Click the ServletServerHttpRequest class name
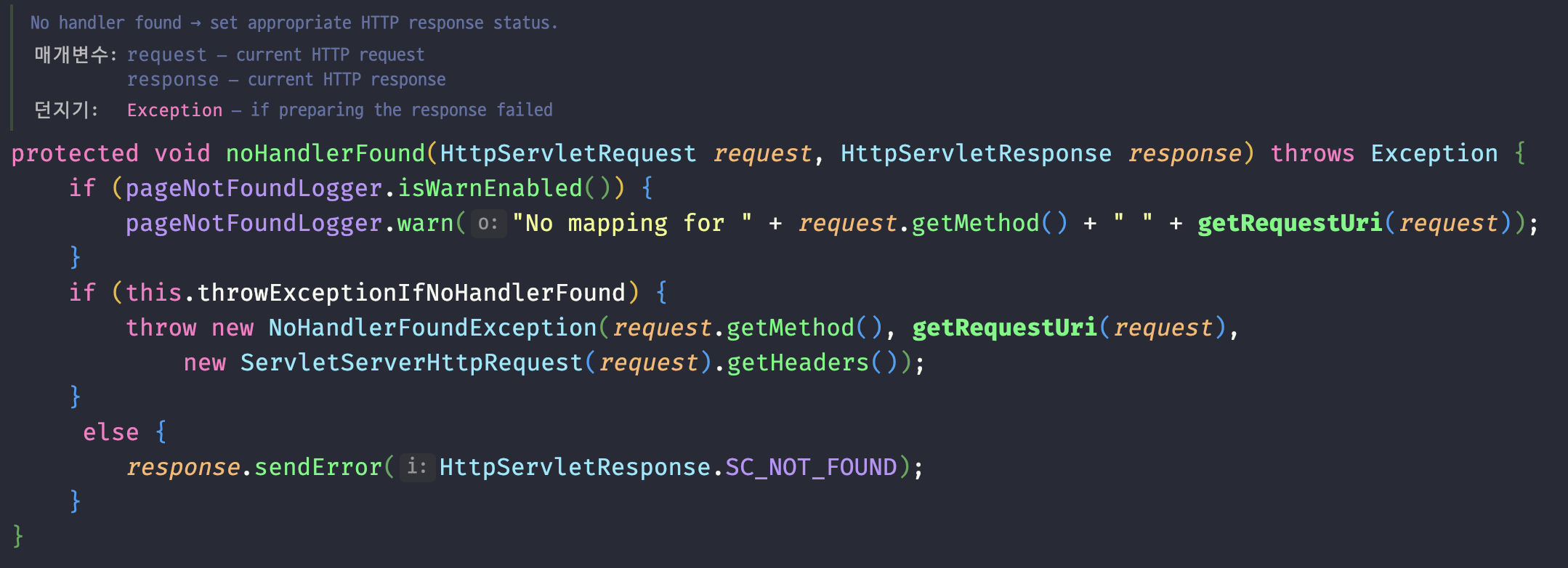Screen dimensions: 1568x568 [411, 362]
